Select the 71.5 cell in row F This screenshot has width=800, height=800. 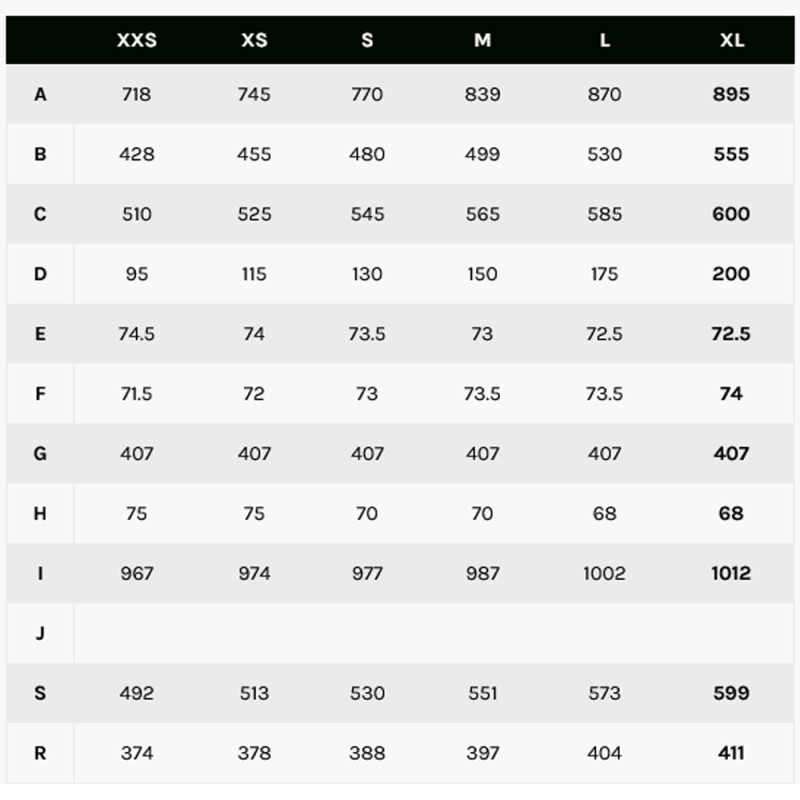[x=137, y=394]
